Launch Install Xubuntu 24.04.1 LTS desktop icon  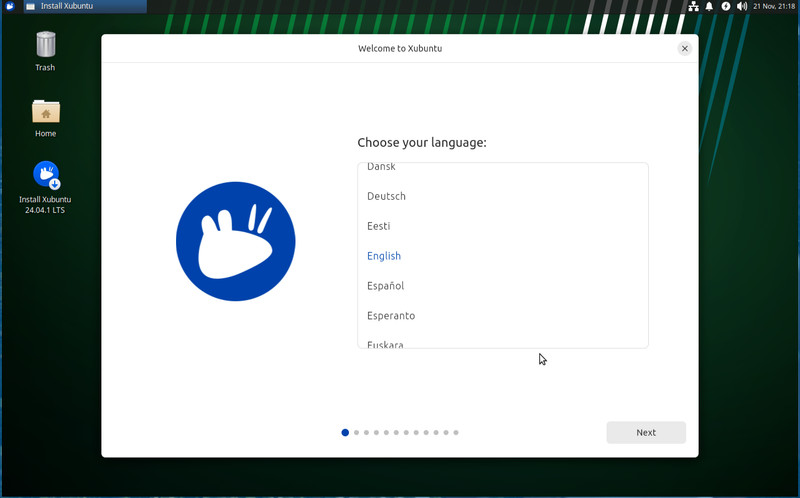(x=45, y=187)
